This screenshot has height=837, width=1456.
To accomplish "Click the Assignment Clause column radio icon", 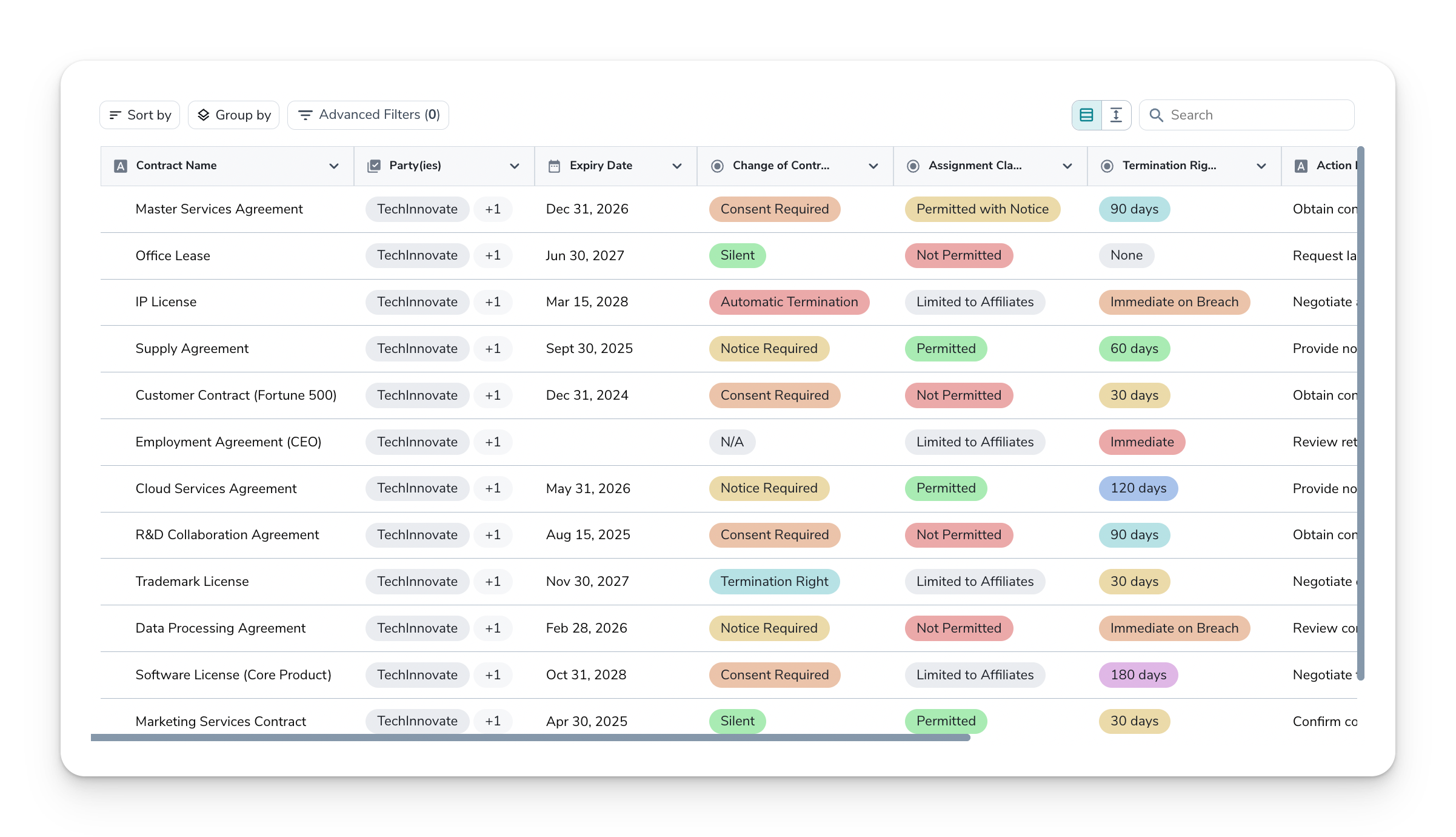I will (913, 166).
